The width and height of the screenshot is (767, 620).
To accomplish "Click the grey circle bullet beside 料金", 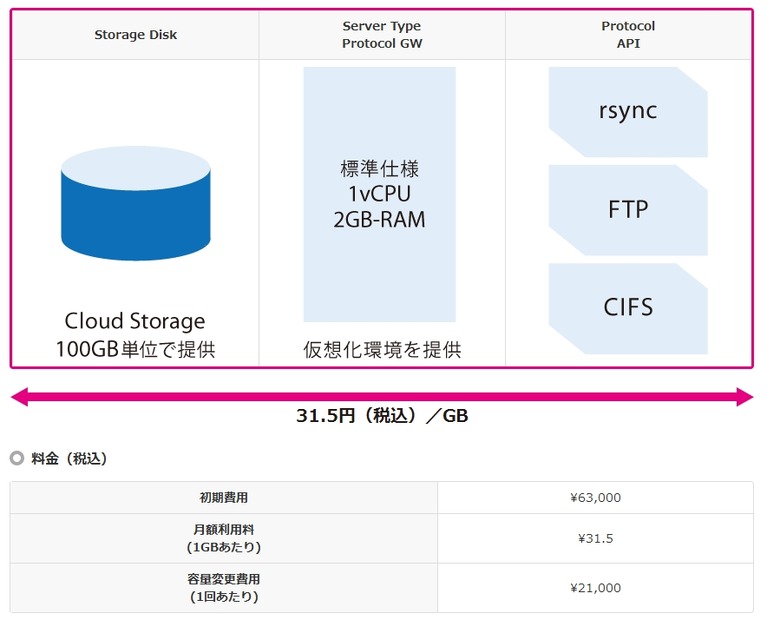I will click(17, 459).
